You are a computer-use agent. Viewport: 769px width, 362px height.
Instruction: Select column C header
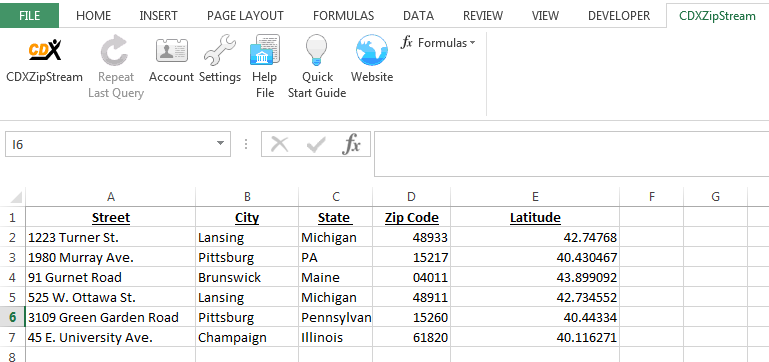(x=335, y=197)
